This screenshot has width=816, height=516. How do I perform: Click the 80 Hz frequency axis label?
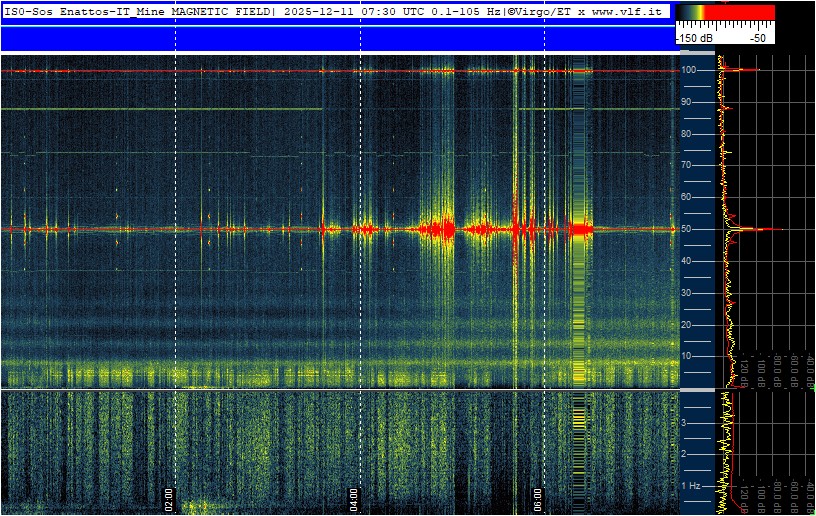pos(686,134)
